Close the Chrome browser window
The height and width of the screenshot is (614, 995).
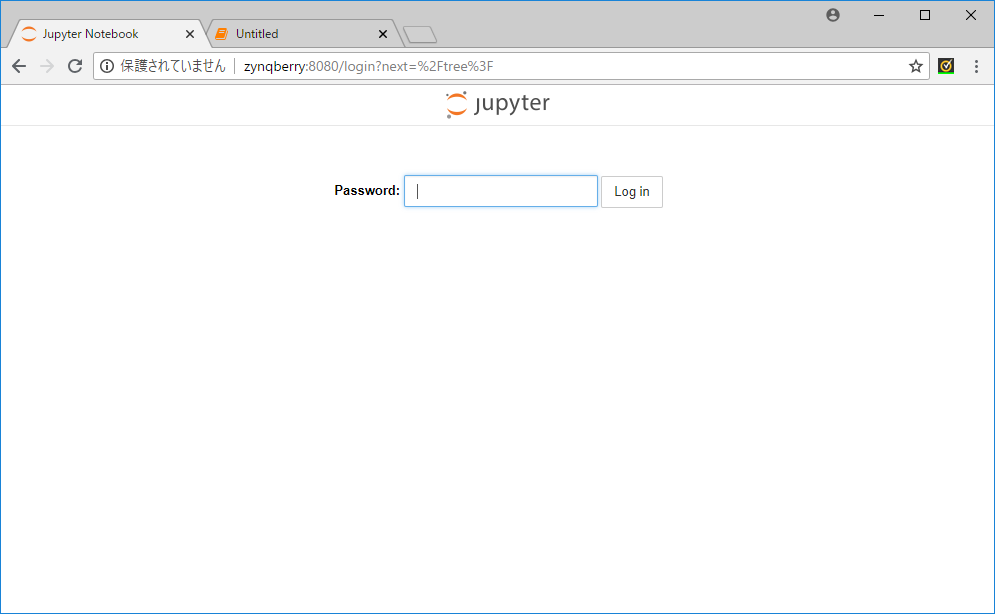[x=971, y=15]
